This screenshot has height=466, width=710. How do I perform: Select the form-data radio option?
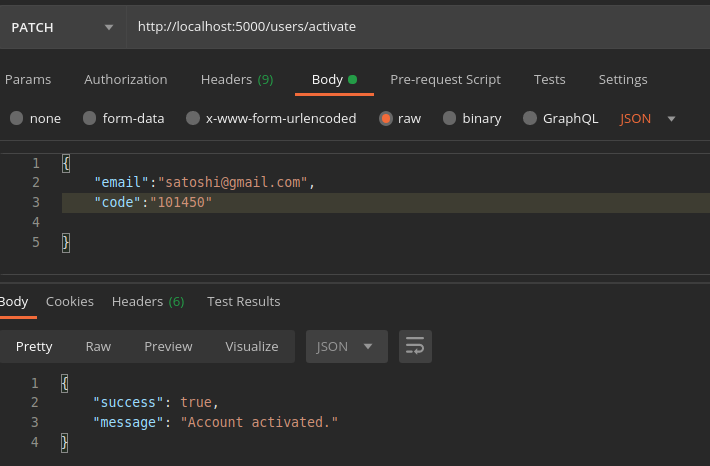click(90, 118)
